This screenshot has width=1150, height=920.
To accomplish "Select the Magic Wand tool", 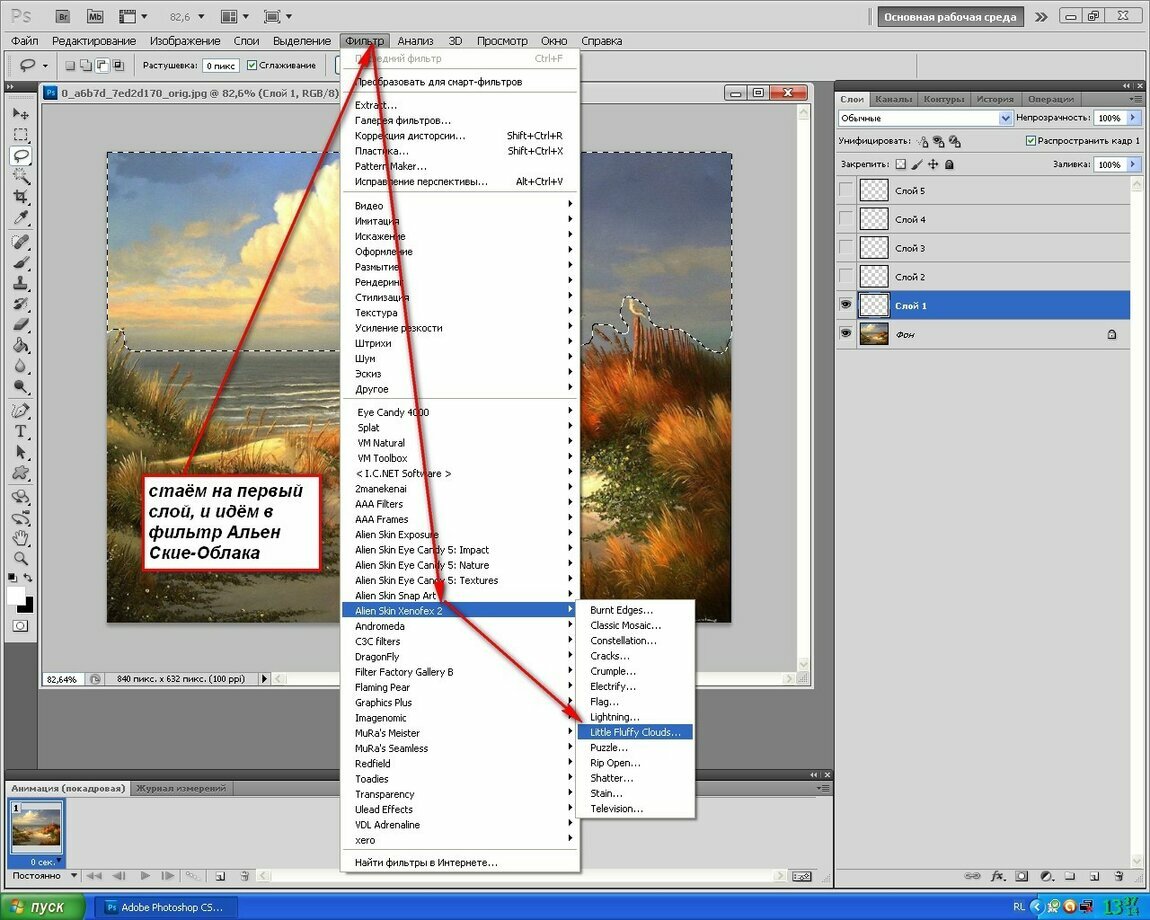I will 21,175.
